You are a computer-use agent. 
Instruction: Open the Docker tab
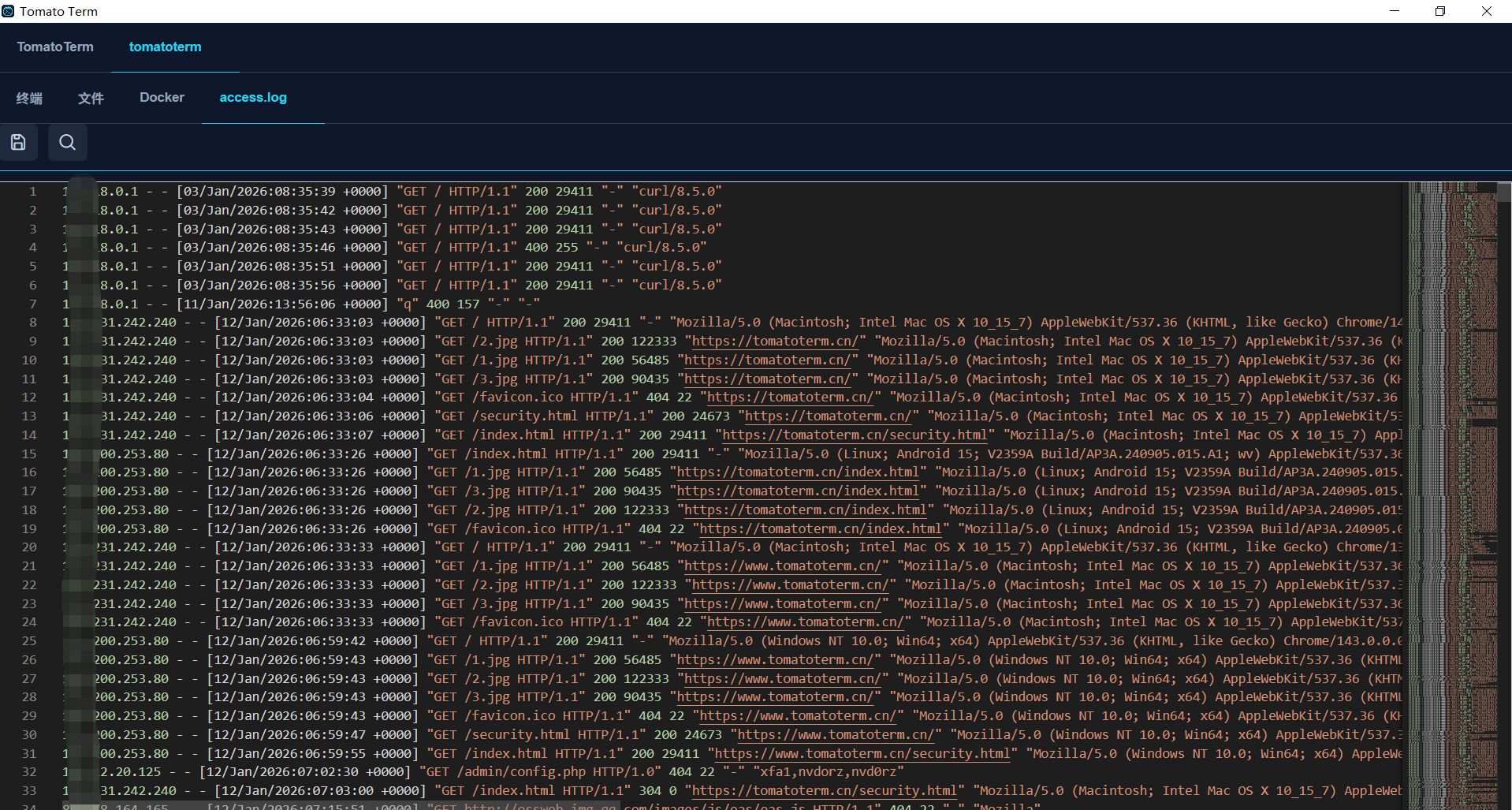[x=162, y=98]
